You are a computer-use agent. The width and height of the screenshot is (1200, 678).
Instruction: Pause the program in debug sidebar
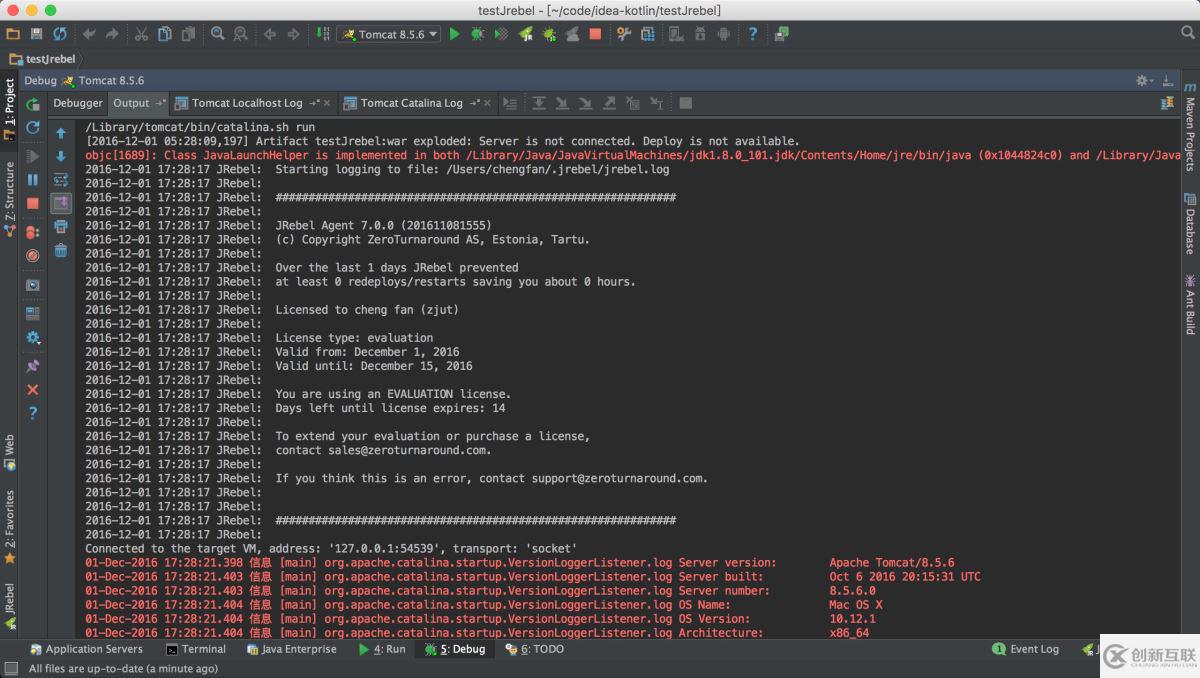(33, 180)
